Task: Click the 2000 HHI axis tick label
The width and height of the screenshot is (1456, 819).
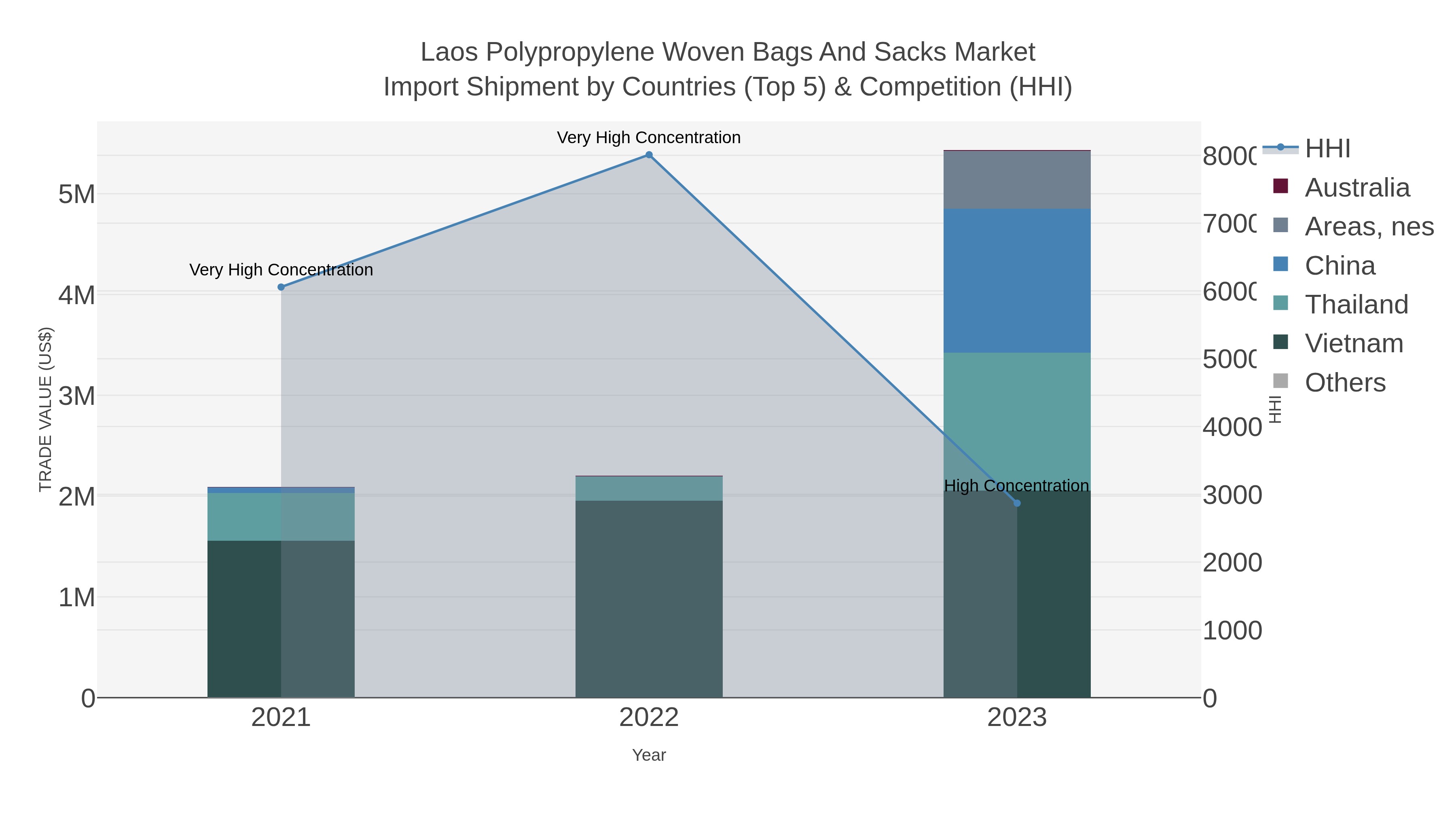Action: (1232, 563)
